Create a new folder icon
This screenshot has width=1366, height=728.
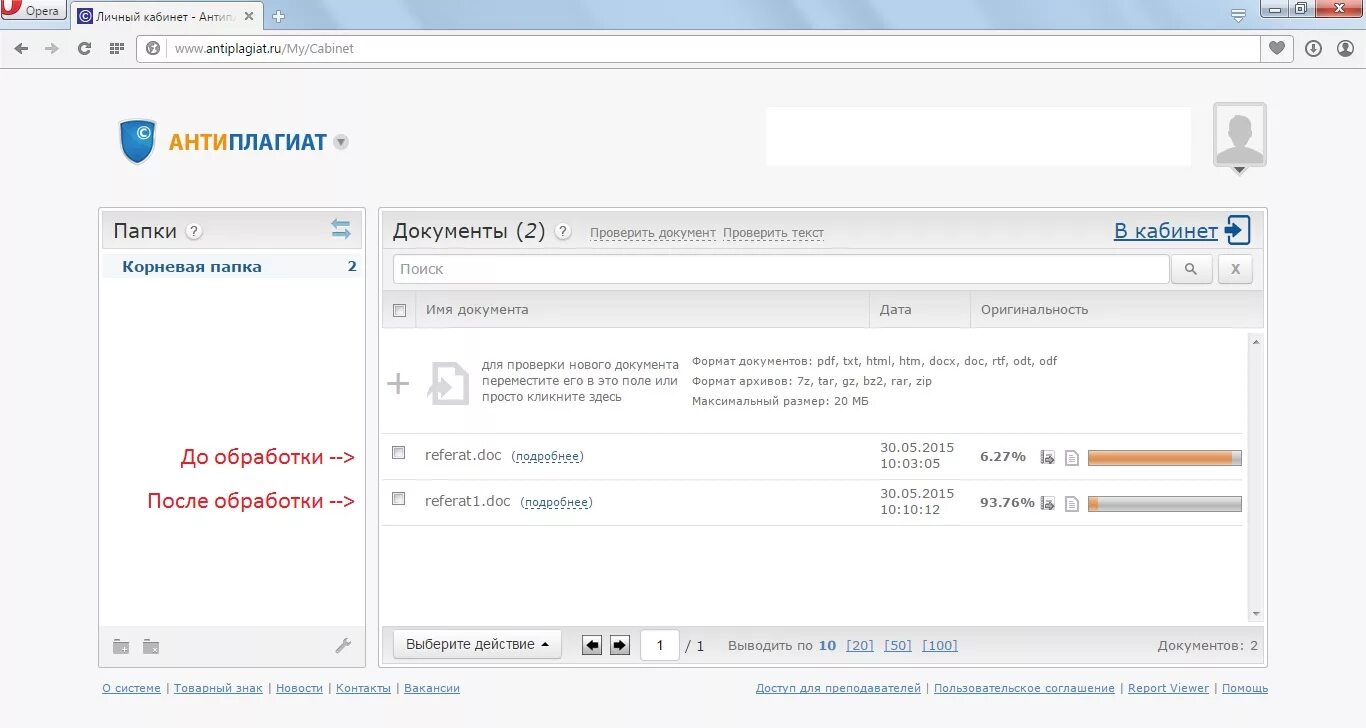point(121,646)
